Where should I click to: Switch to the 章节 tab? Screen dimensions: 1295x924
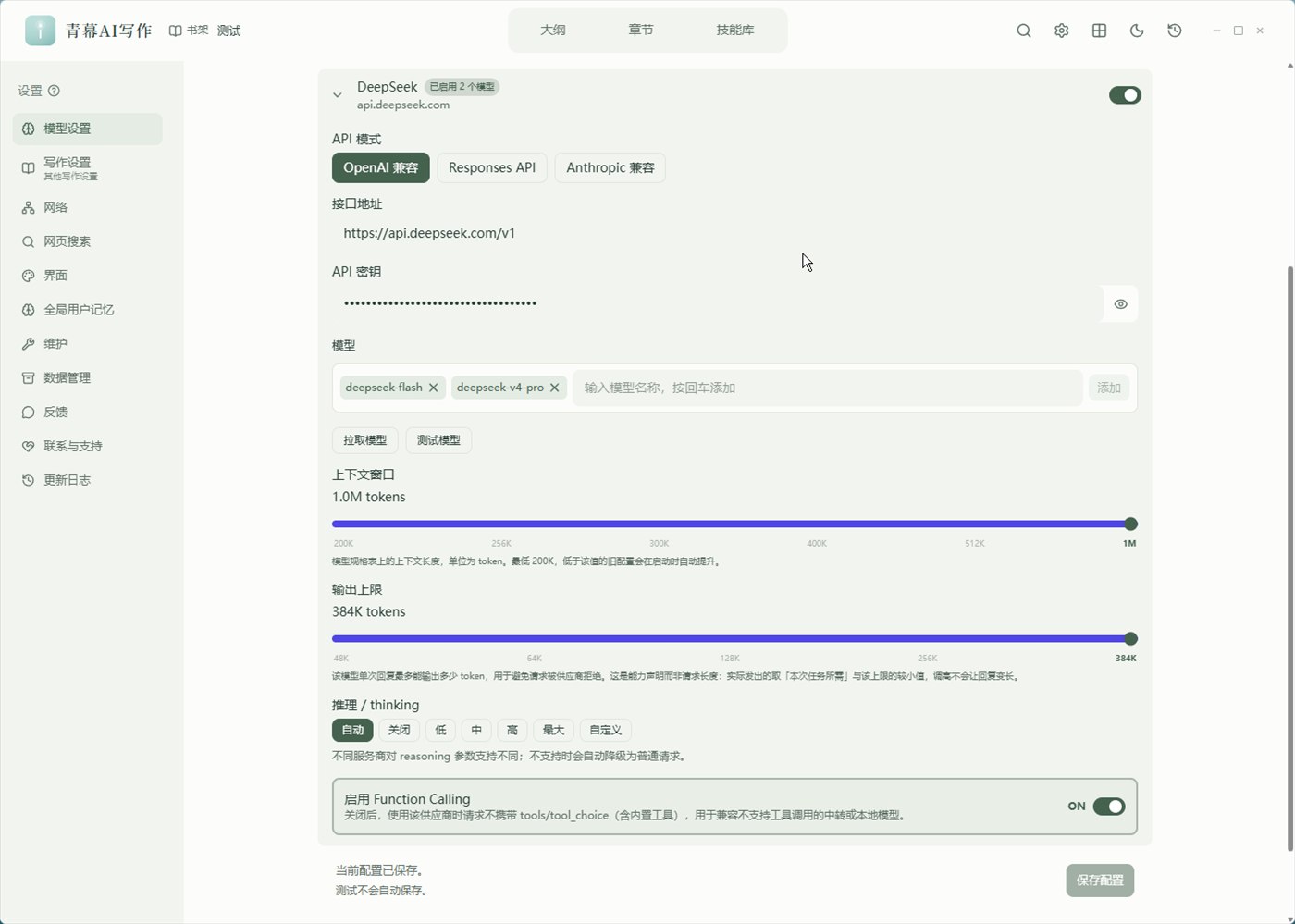click(641, 30)
